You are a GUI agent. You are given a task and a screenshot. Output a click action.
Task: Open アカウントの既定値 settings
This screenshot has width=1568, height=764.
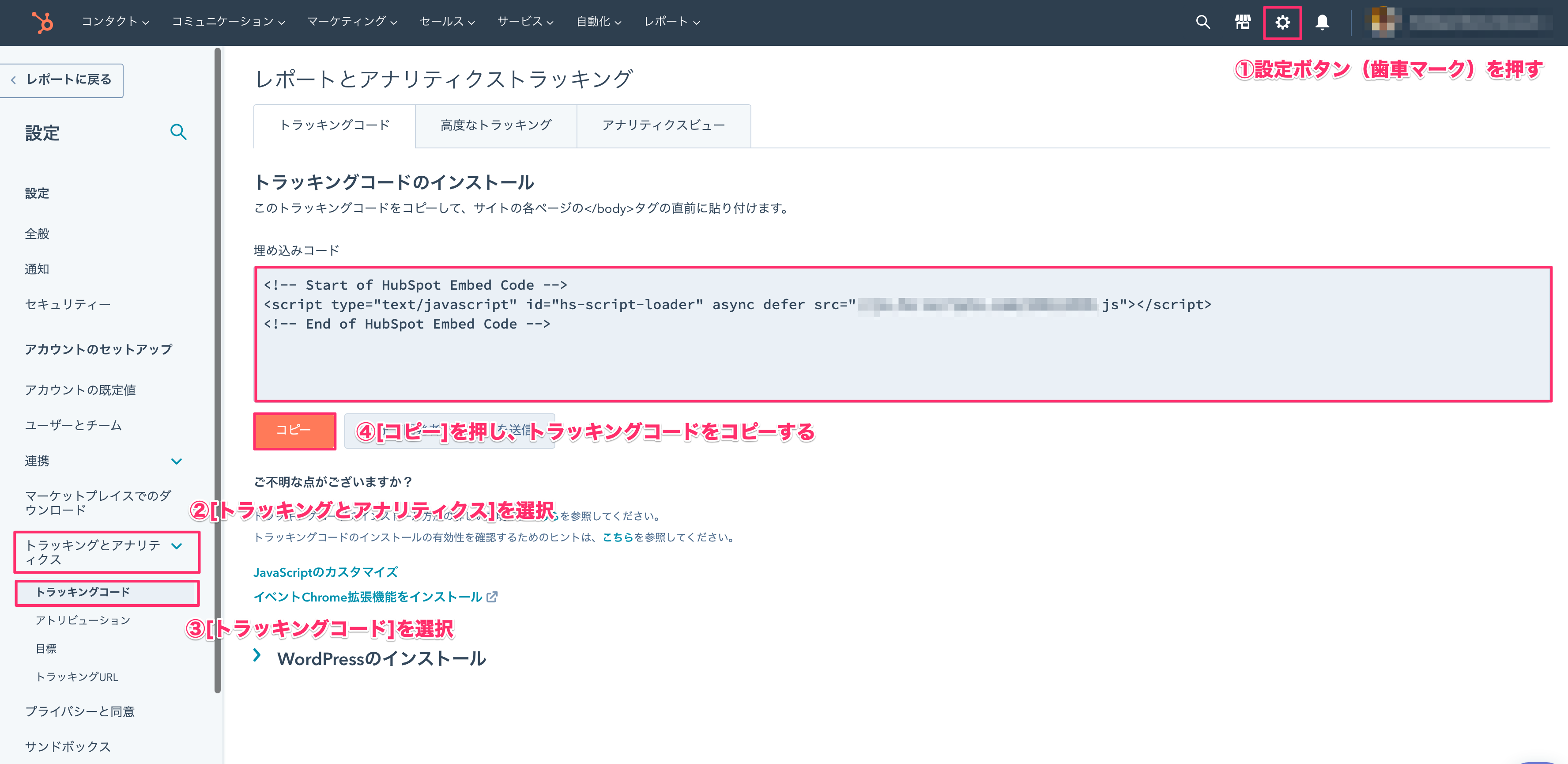pyautogui.click(x=80, y=390)
